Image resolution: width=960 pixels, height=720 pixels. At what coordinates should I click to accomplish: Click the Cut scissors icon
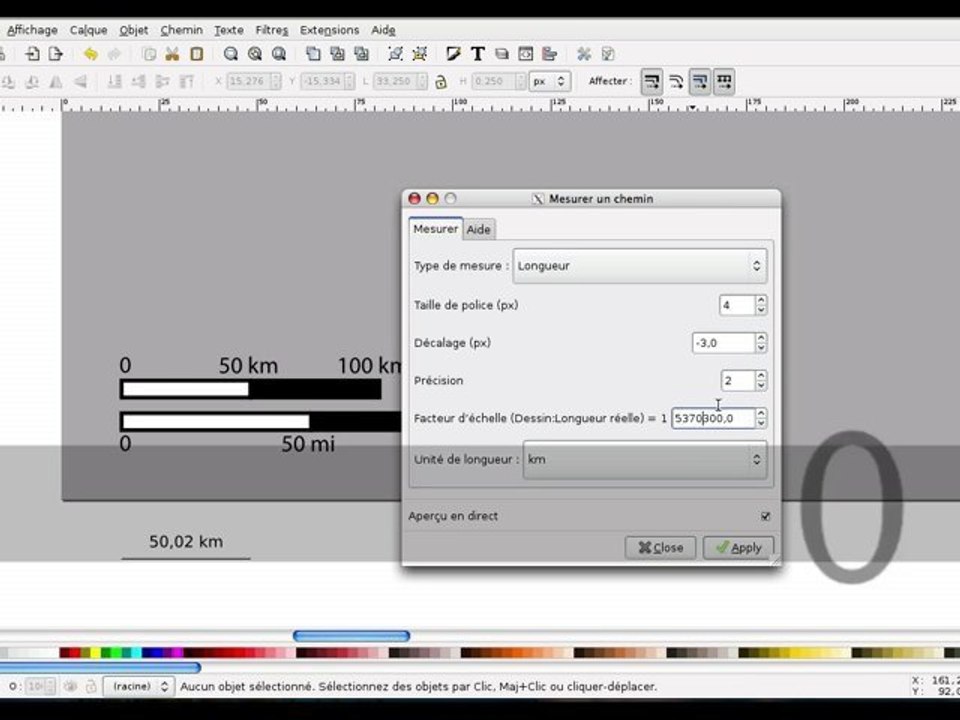click(x=172, y=54)
